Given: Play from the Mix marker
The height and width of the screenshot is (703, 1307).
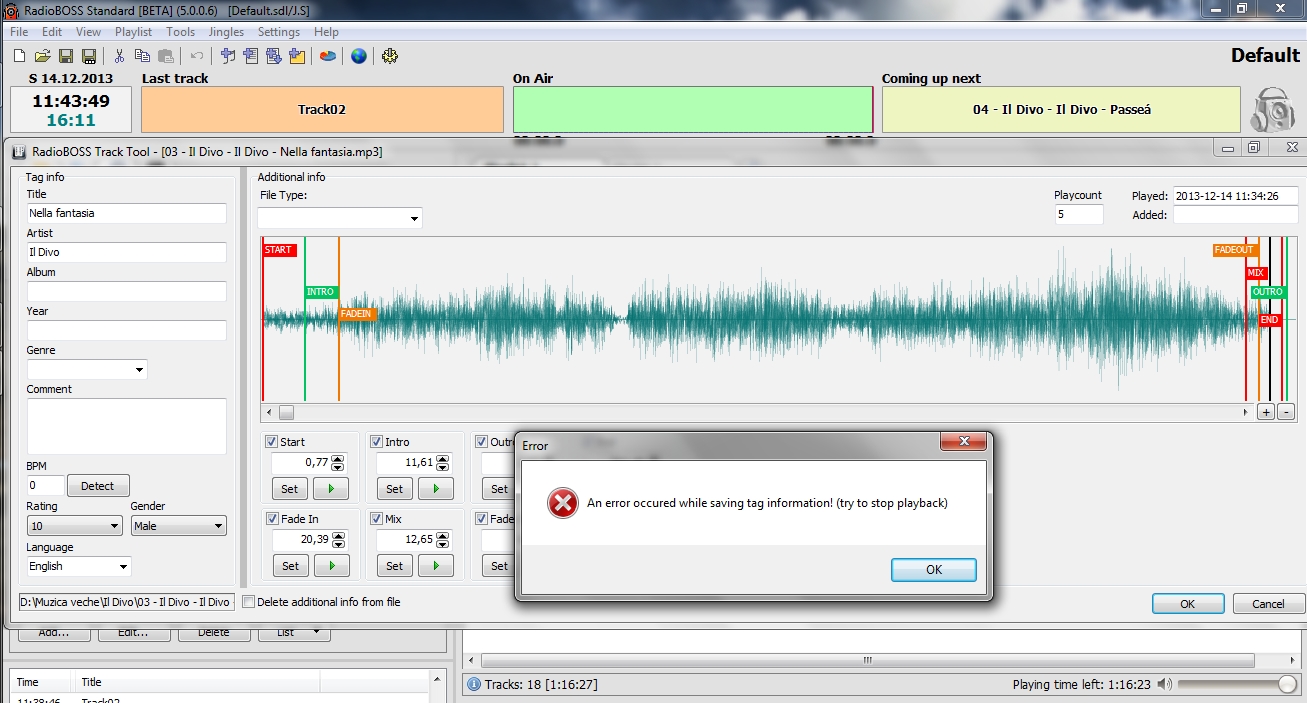Looking at the screenshot, I should [x=436, y=566].
